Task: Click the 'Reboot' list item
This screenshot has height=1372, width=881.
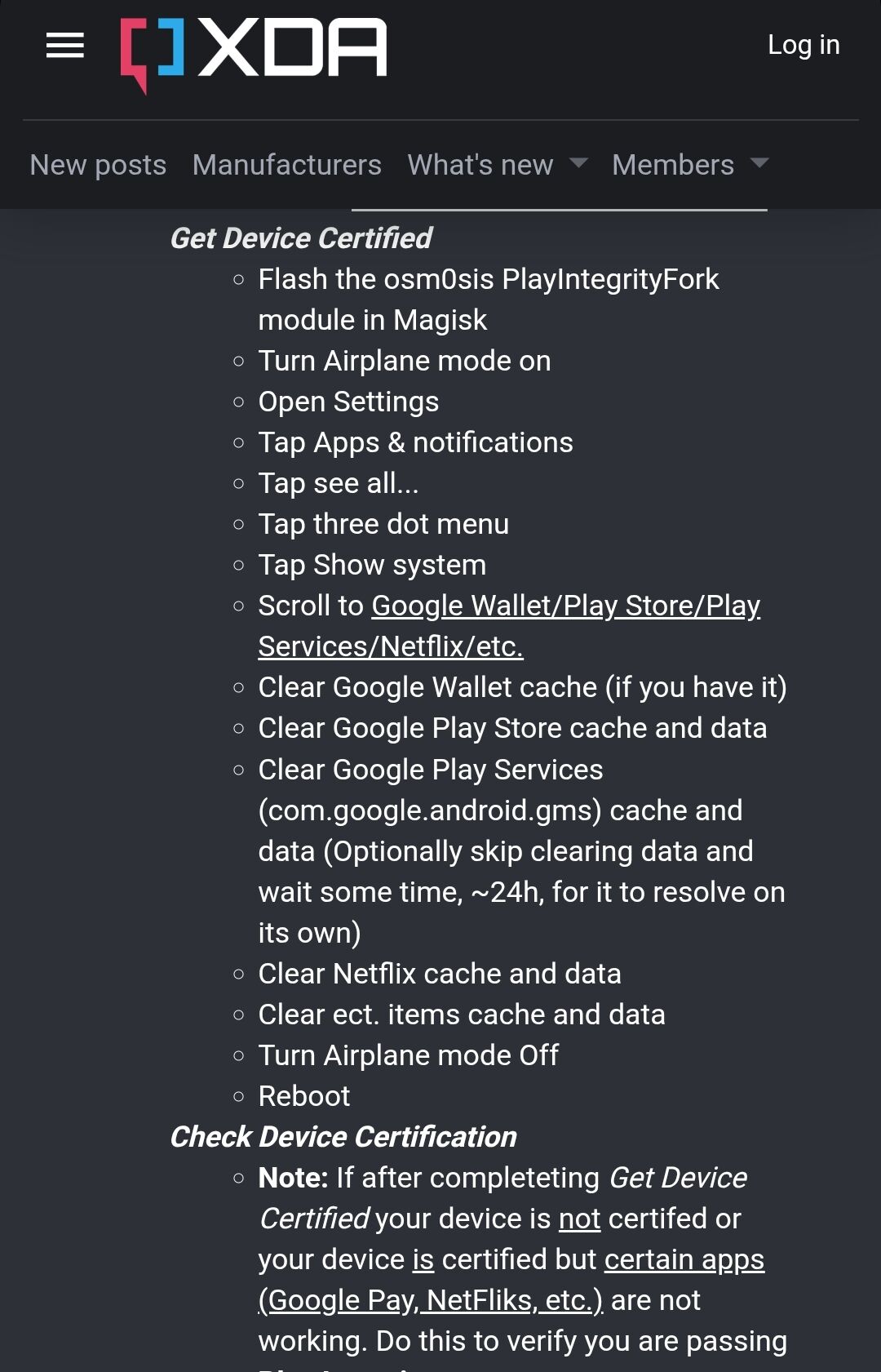Action: click(303, 1096)
